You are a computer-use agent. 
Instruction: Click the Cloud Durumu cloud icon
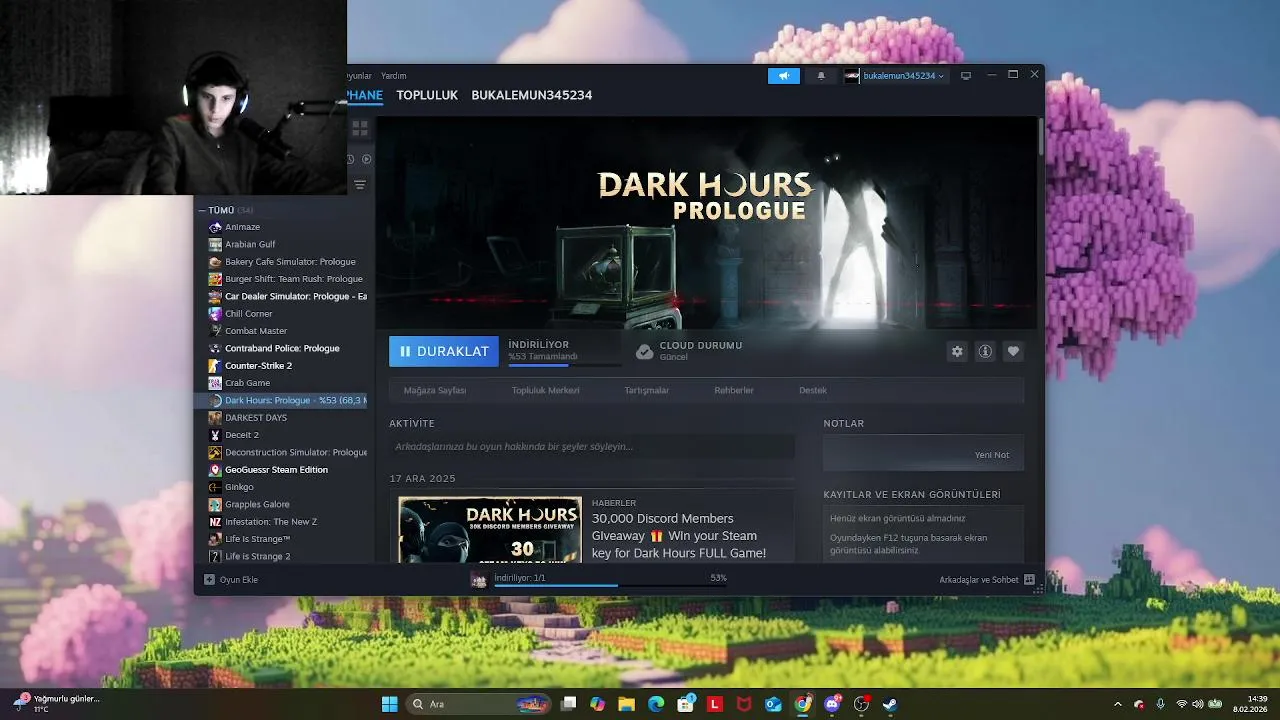tap(645, 351)
